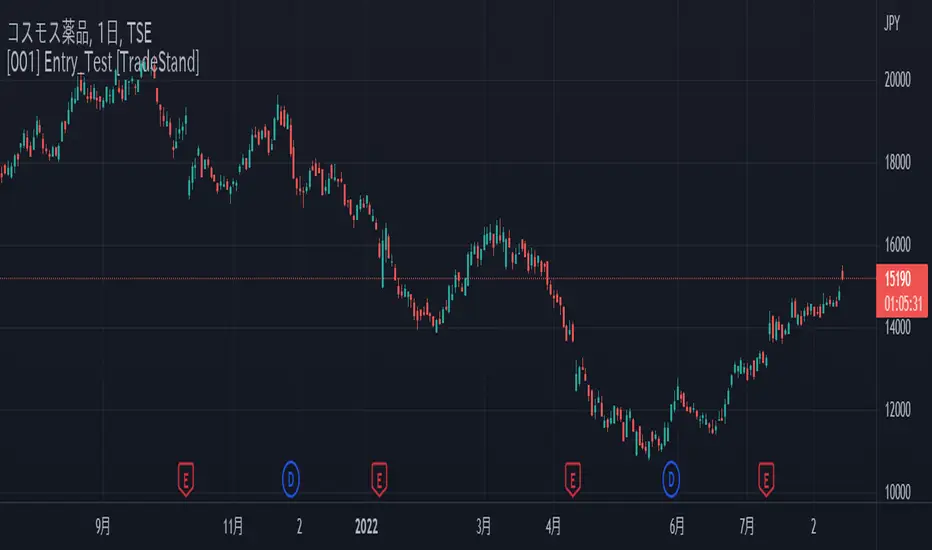Click the 6月 time axis label
Image resolution: width=932 pixels, height=550 pixels.
tap(676, 526)
